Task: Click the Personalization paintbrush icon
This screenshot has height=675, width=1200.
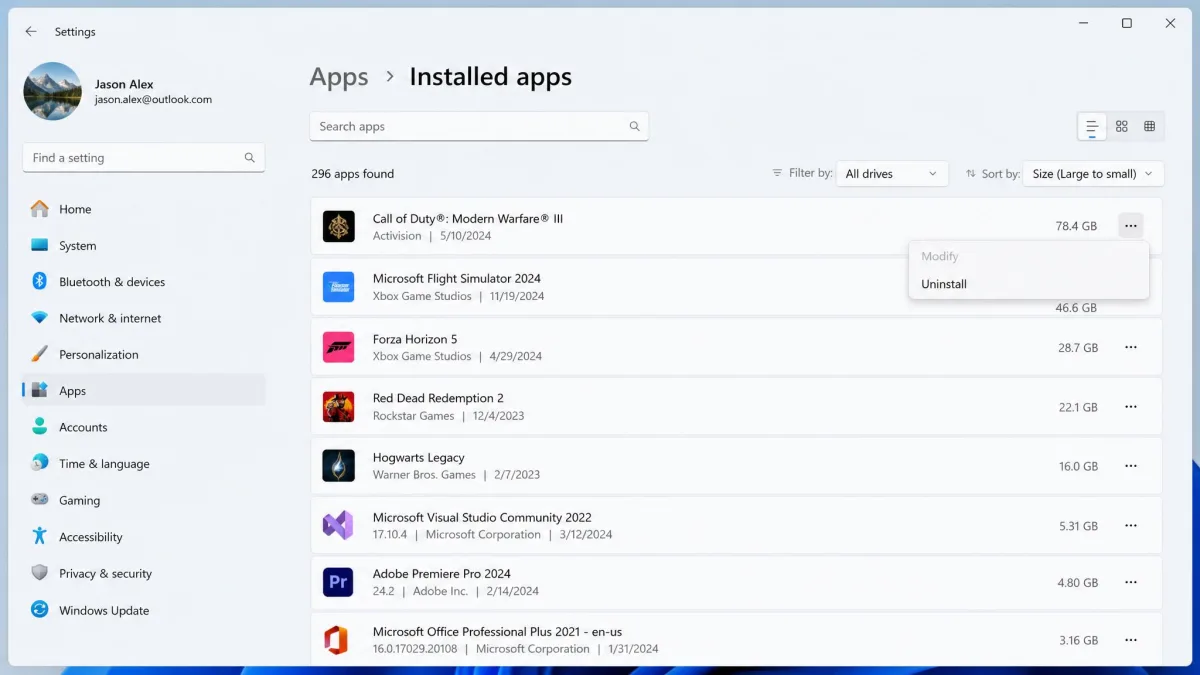Action: click(x=40, y=355)
